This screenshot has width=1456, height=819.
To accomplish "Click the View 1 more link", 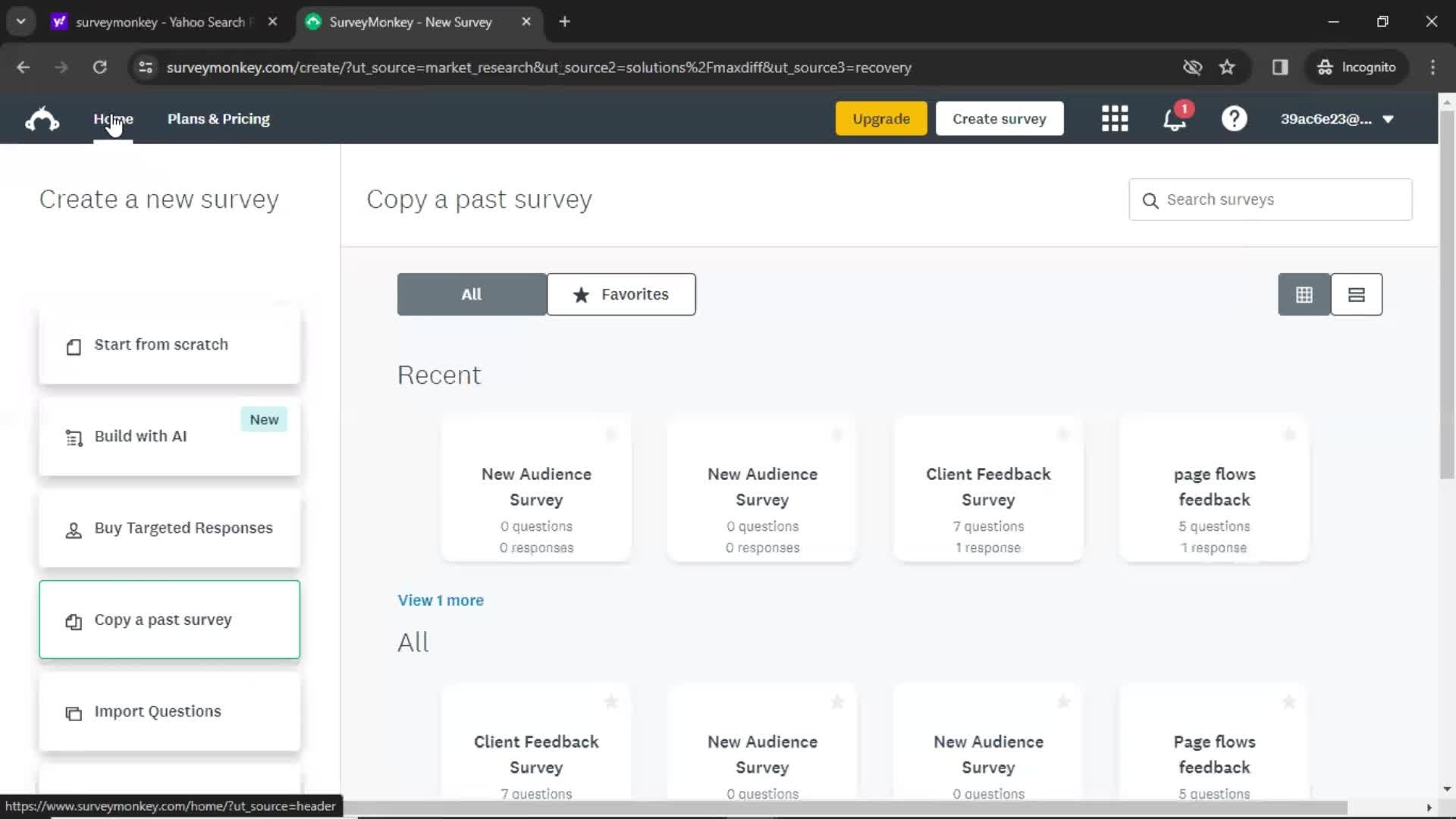I will (x=441, y=600).
